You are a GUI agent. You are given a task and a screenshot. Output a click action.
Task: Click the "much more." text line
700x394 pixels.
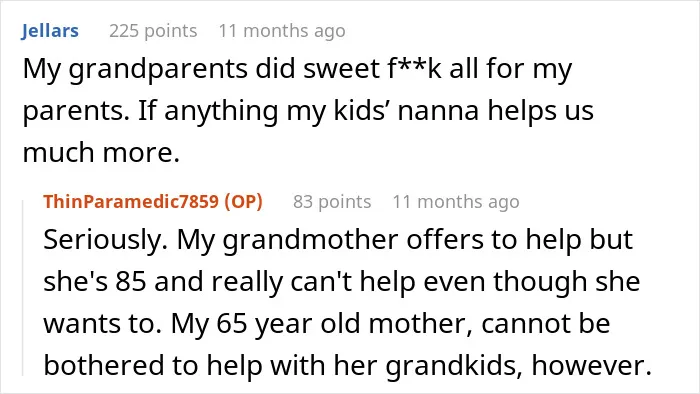pos(101,153)
